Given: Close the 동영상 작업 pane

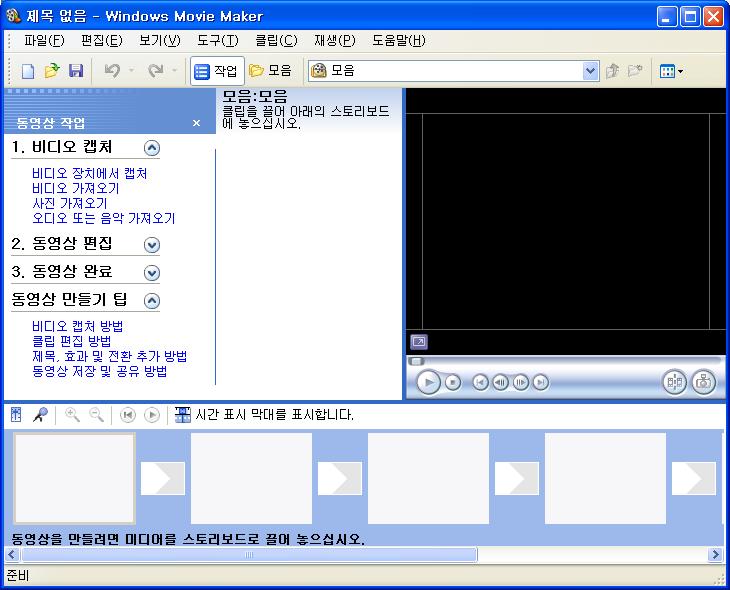Looking at the screenshot, I should (x=196, y=123).
